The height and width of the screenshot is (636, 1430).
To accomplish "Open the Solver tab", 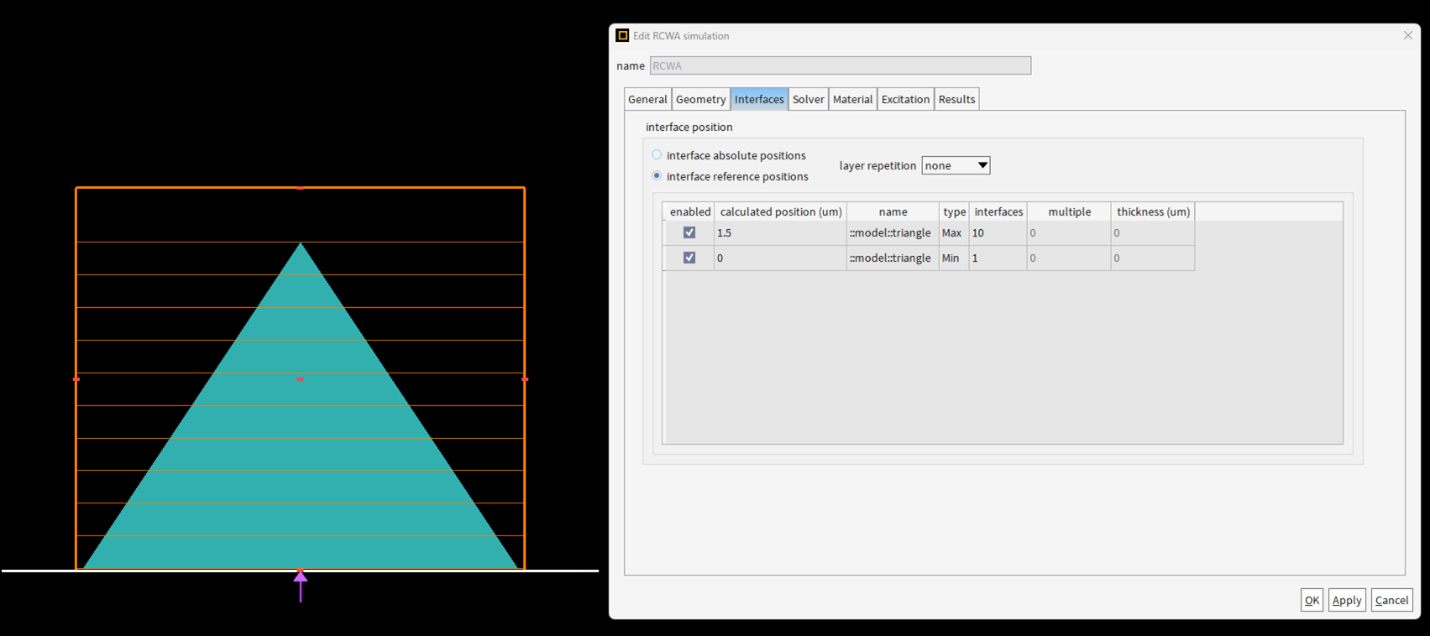I will (808, 99).
